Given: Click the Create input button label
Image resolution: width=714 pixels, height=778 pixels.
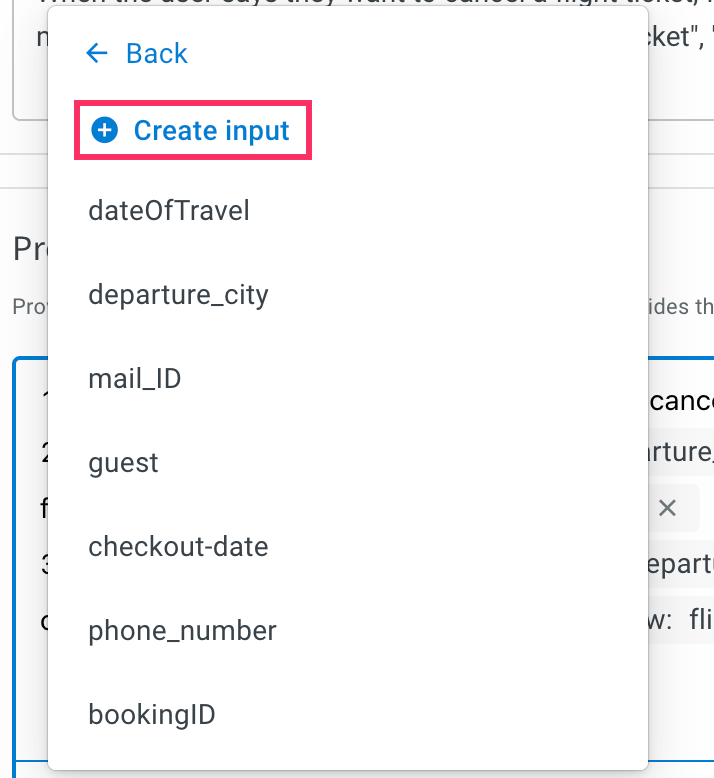Looking at the screenshot, I should click(x=211, y=130).
